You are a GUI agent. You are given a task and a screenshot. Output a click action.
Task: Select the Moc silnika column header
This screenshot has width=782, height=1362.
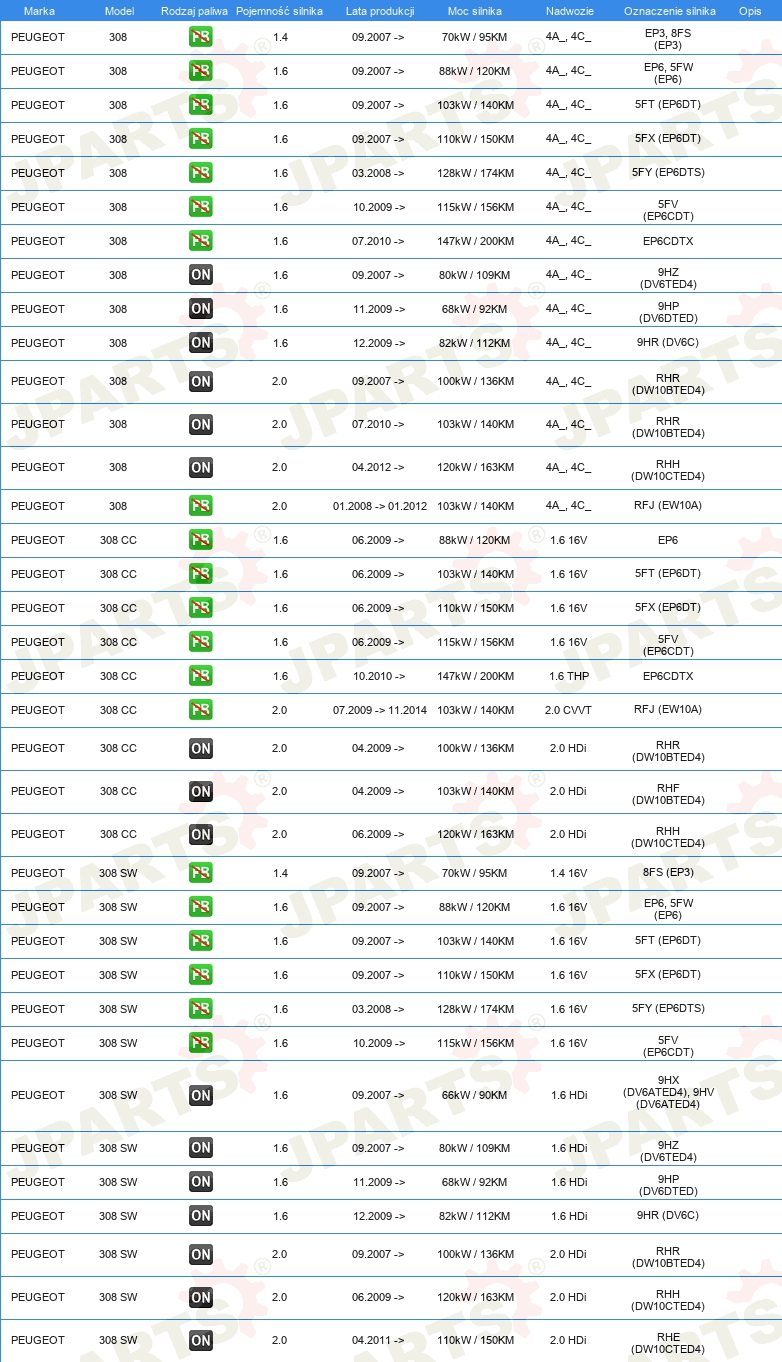pyautogui.click(x=475, y=11)
